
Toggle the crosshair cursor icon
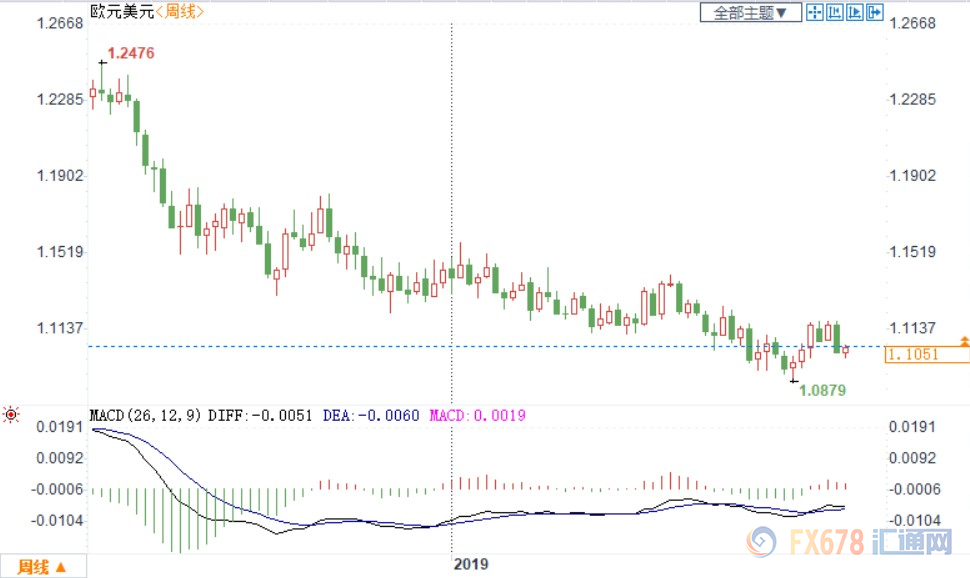(815, 12)
